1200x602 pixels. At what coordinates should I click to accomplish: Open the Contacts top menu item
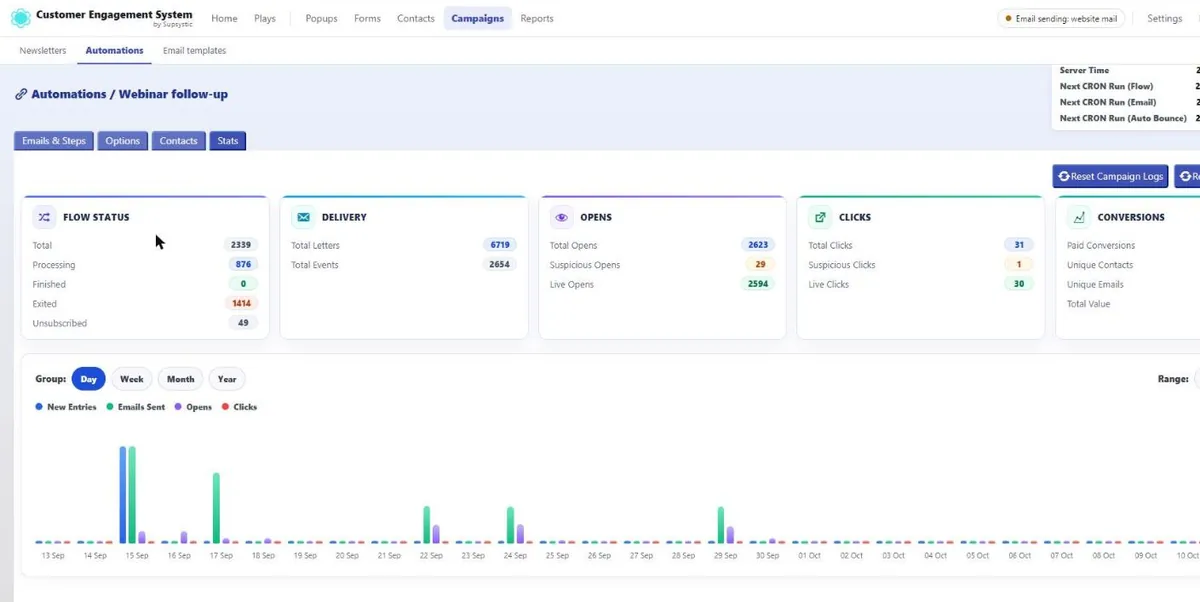[415, 18]
